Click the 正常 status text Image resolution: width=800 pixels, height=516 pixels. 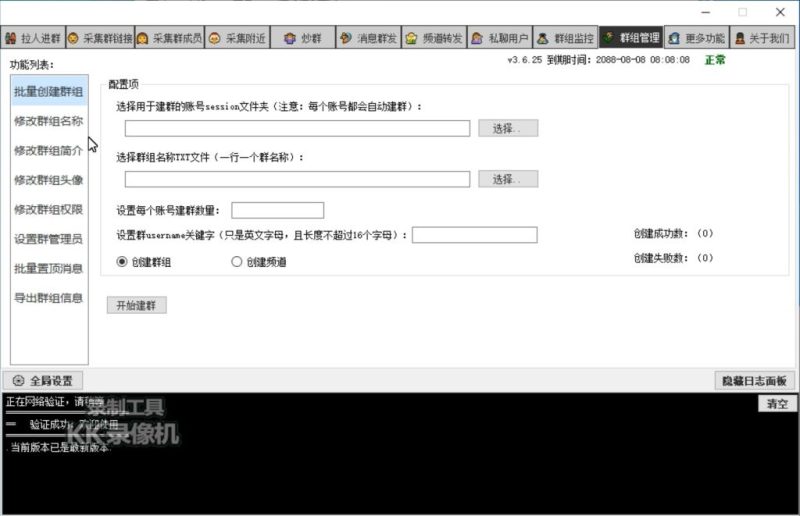click(715, 60)
